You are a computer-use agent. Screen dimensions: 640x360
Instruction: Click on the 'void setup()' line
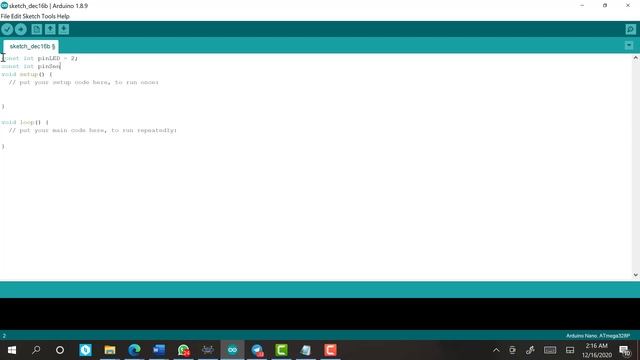(27, 74)
